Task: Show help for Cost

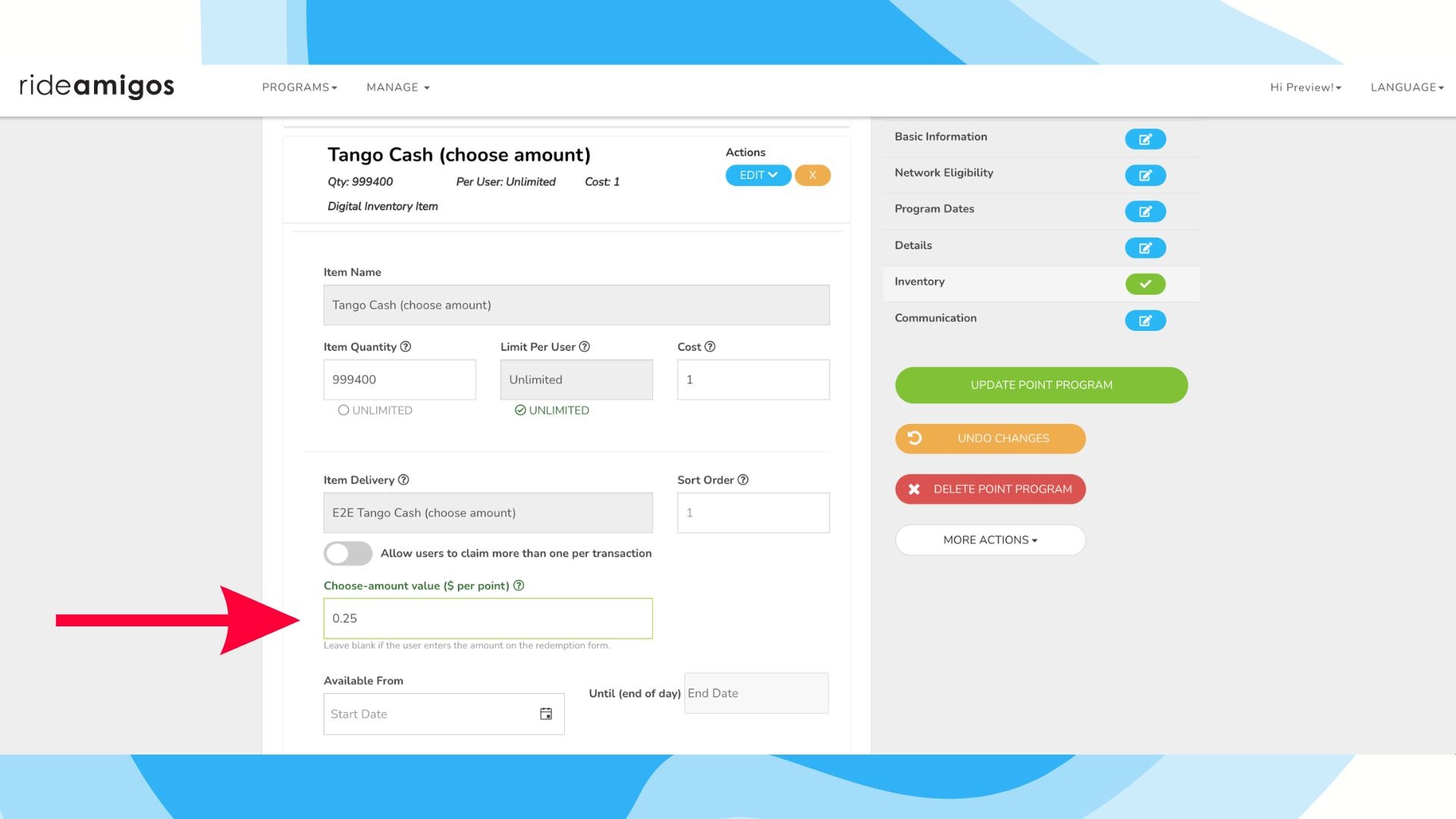Action: click(710, 347)
